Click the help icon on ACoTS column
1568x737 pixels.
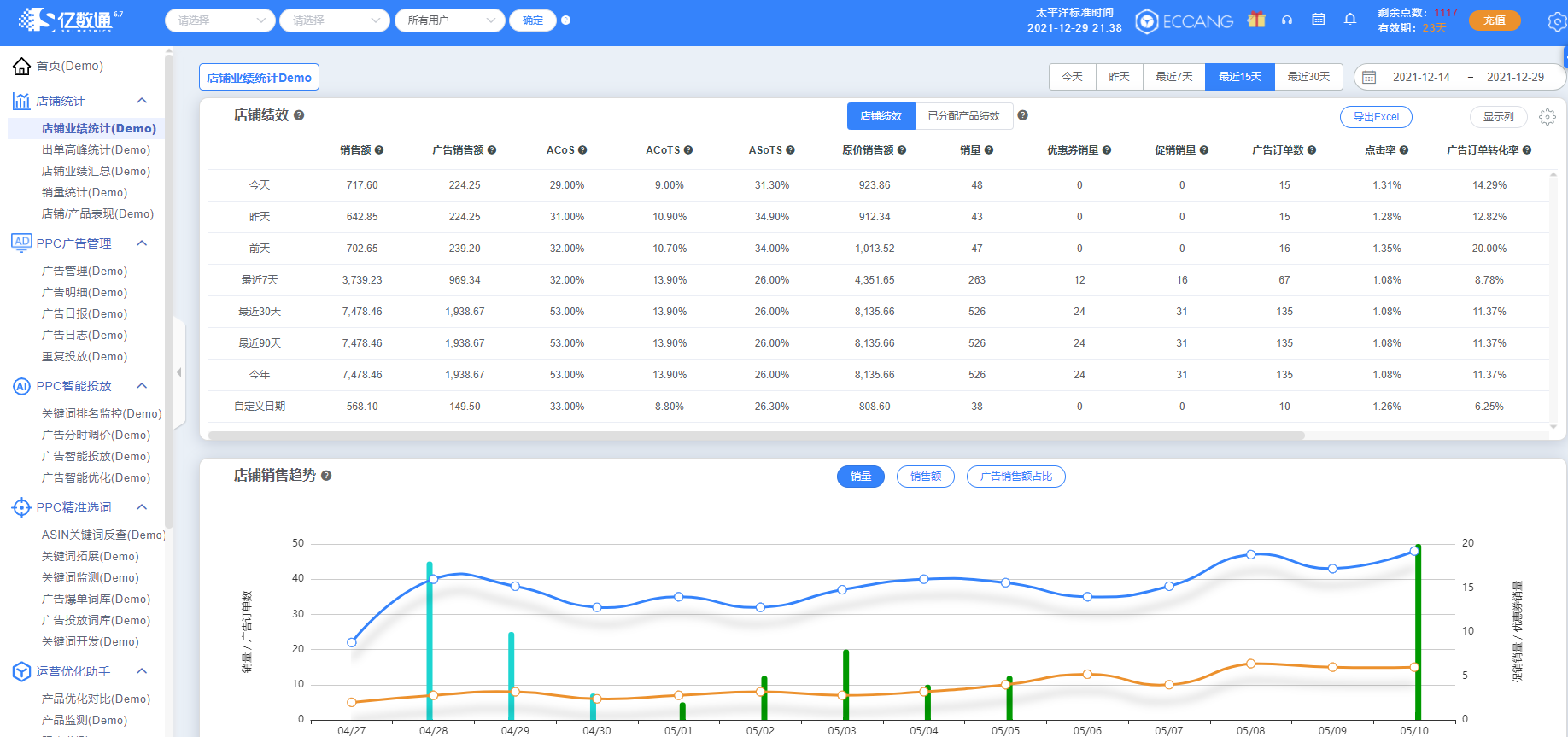pyautogui.click(x=688, y=150)
